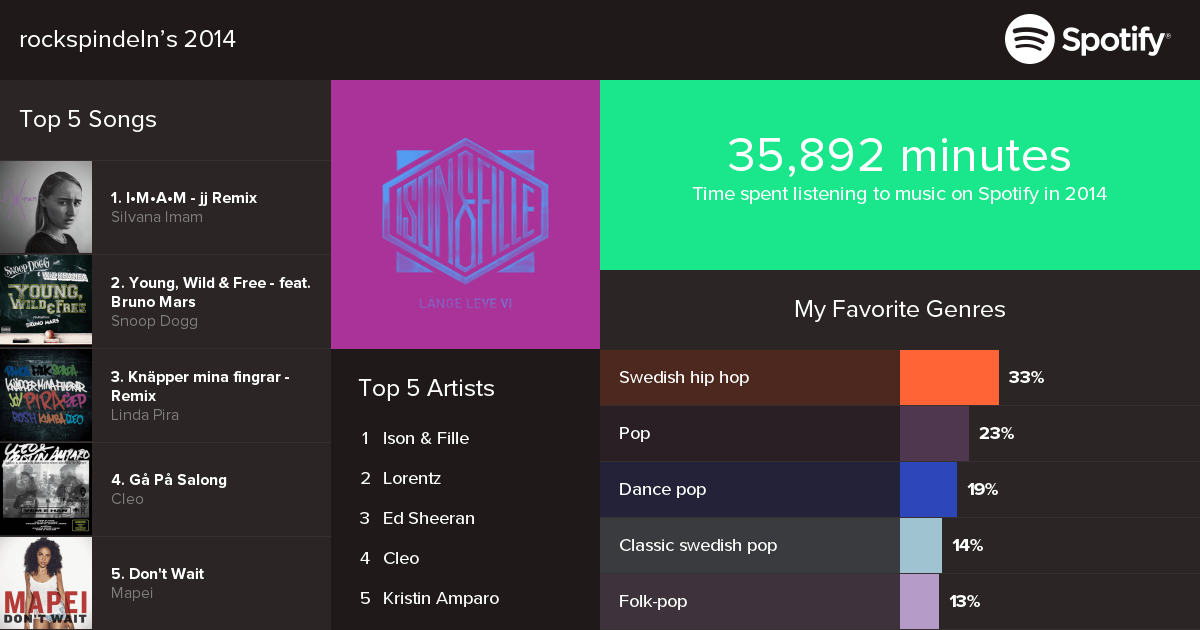Click the lavender Folk-pop bar
Screen dimensions: 1200x630
coord(919,601)
